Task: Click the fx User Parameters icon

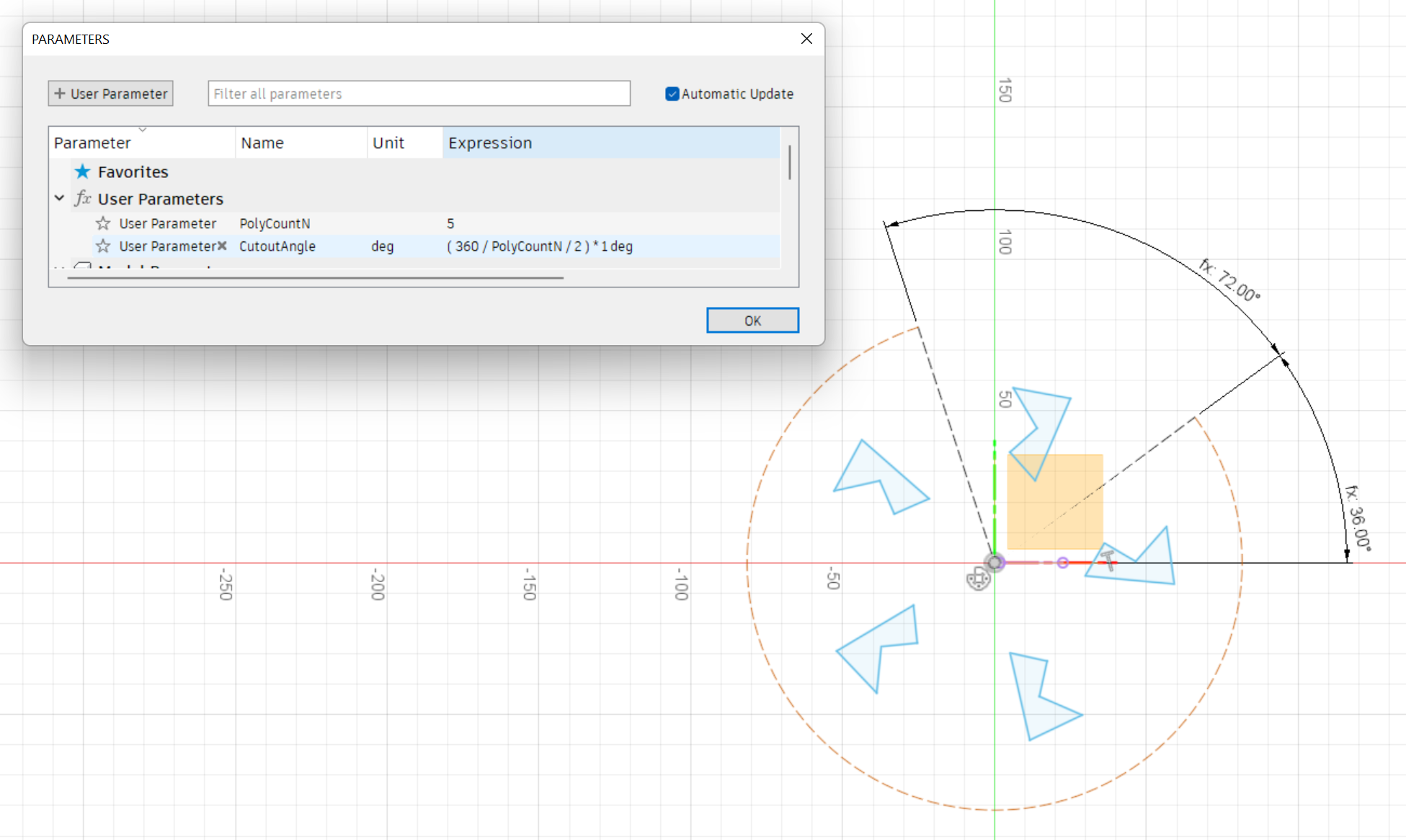Action: tap(82, 199)
